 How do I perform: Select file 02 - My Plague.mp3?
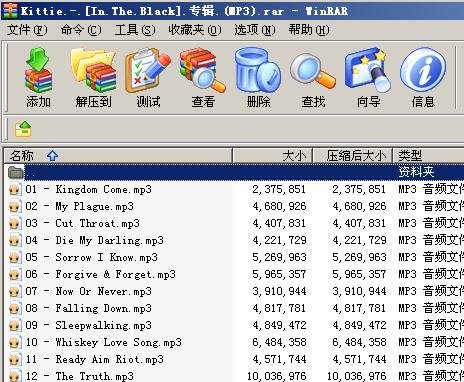(x=79, y=206)
